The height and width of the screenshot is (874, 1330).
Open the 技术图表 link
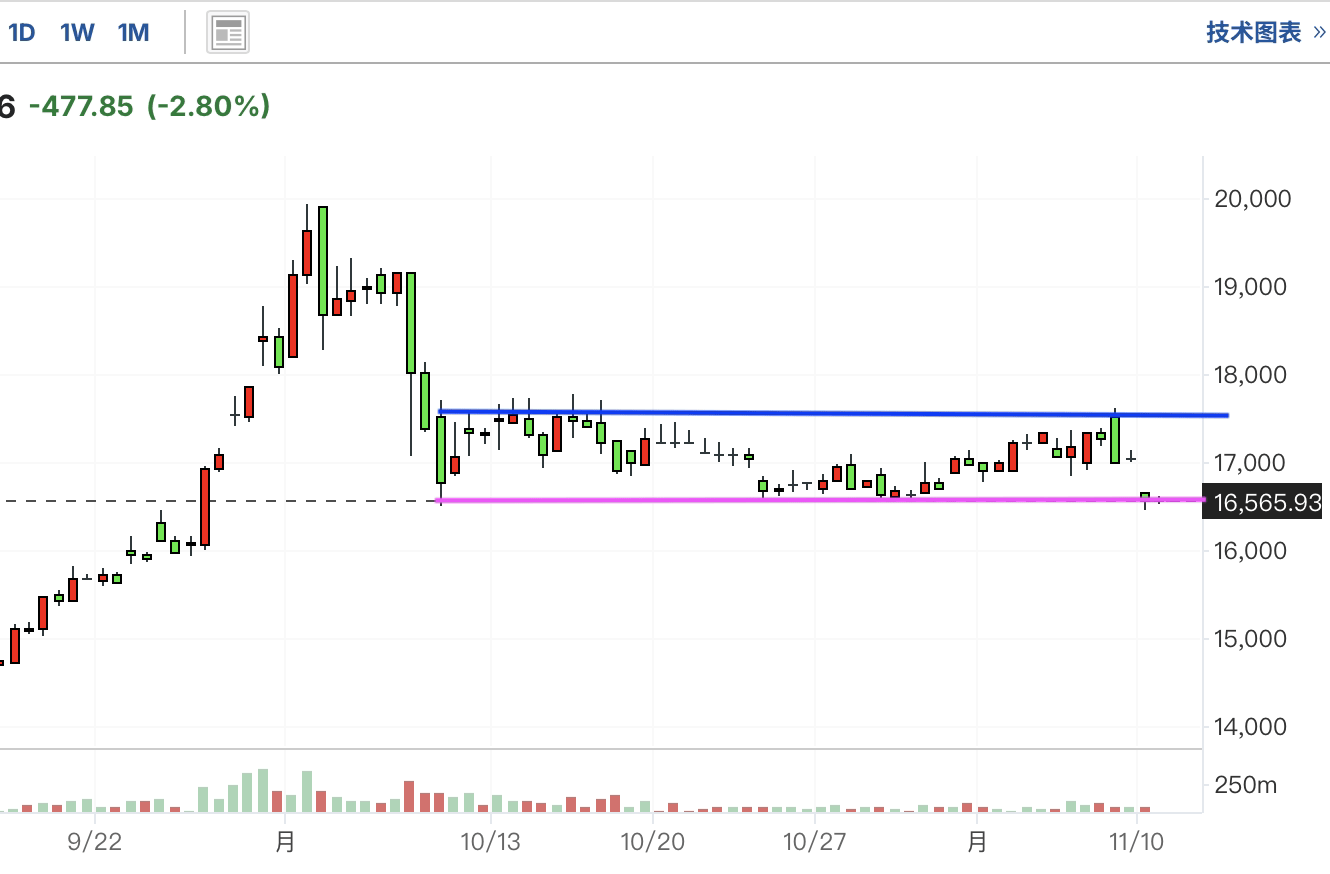point(1265,33)
